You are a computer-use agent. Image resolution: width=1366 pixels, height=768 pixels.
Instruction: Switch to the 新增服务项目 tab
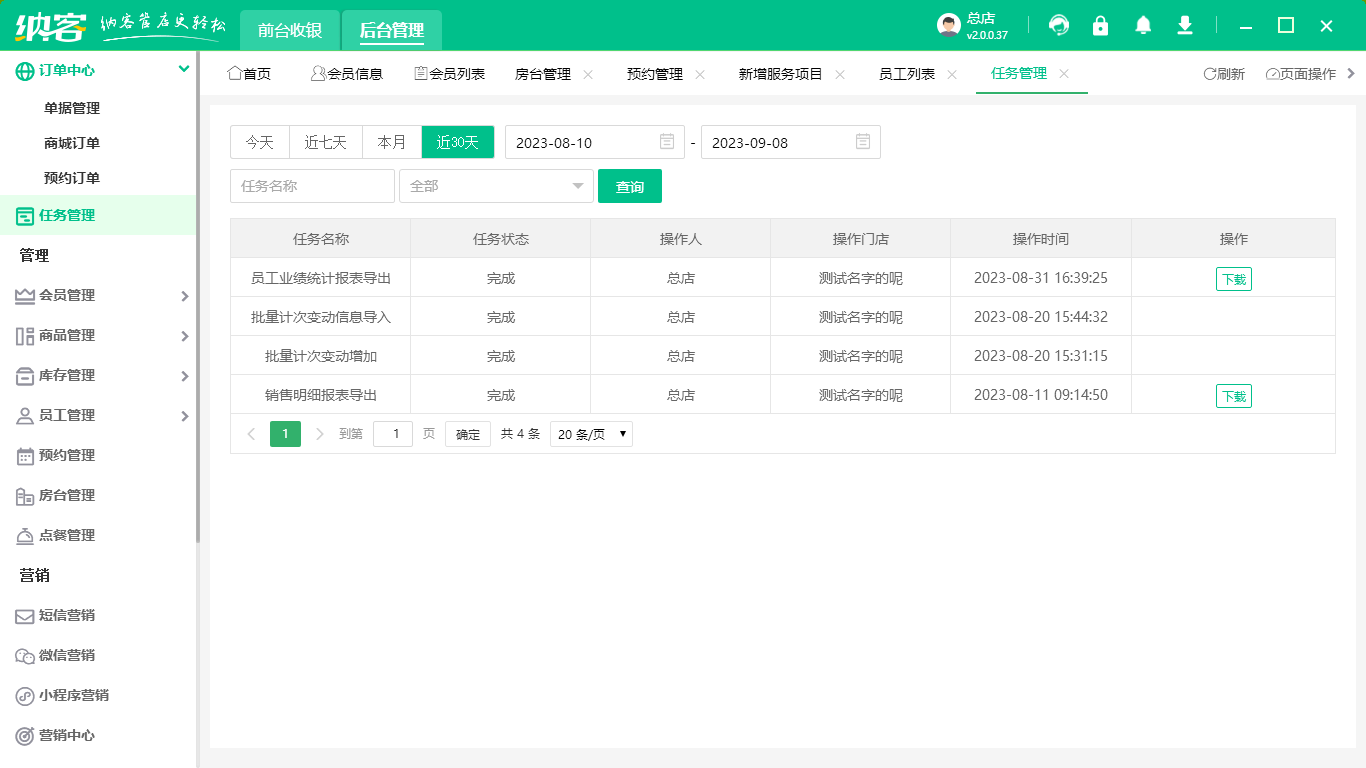coord(780,74)
